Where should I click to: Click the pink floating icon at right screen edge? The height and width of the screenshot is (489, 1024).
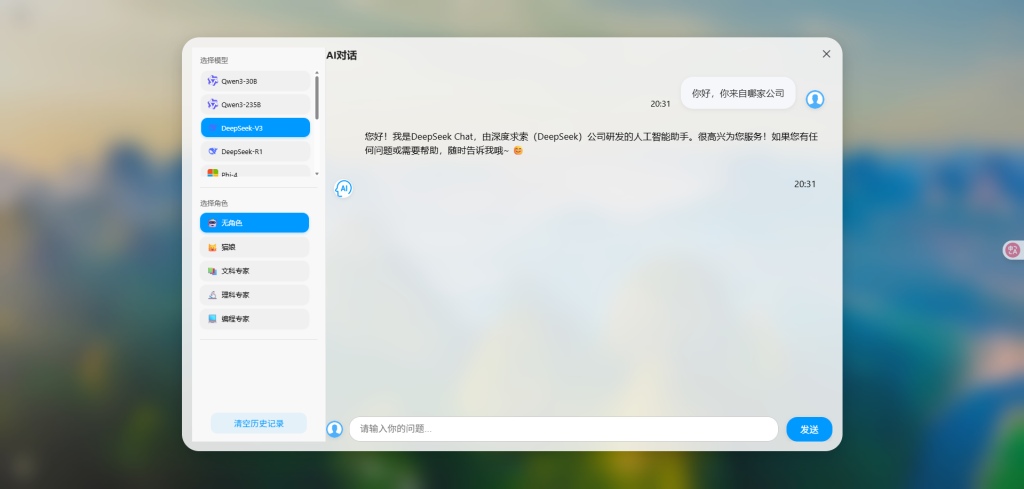[1013, 250]
